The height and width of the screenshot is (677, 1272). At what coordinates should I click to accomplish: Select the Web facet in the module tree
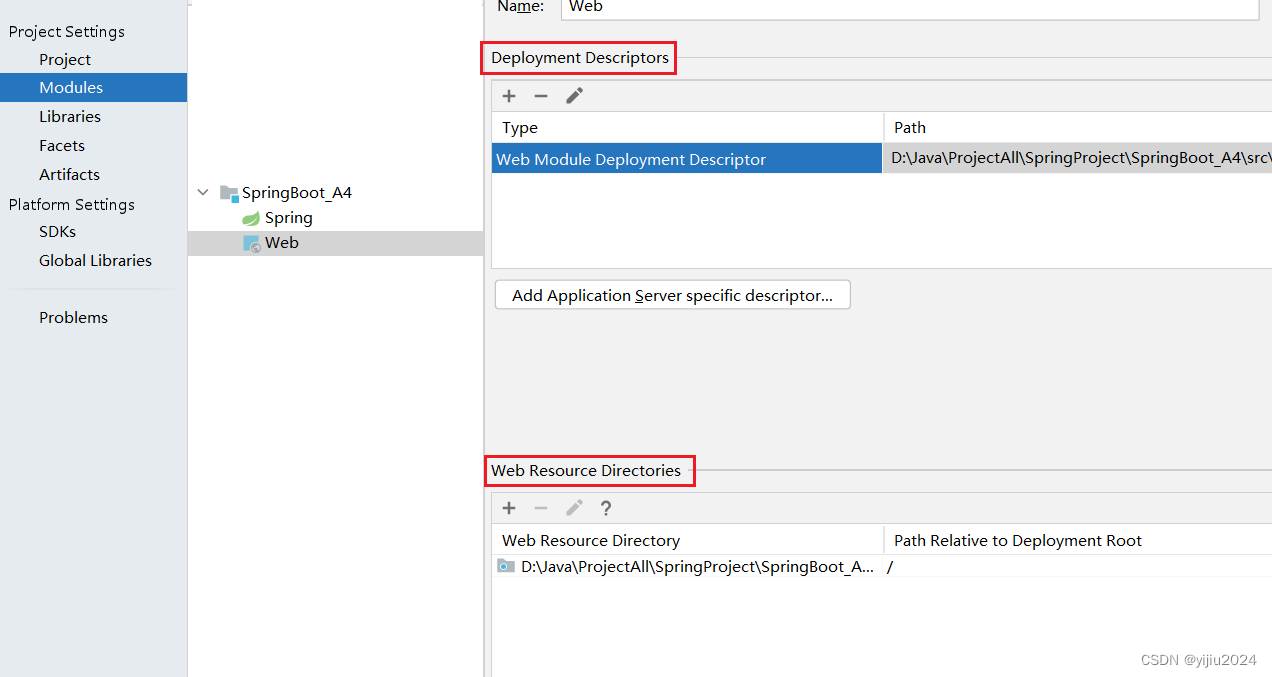(x=283, y=242)
